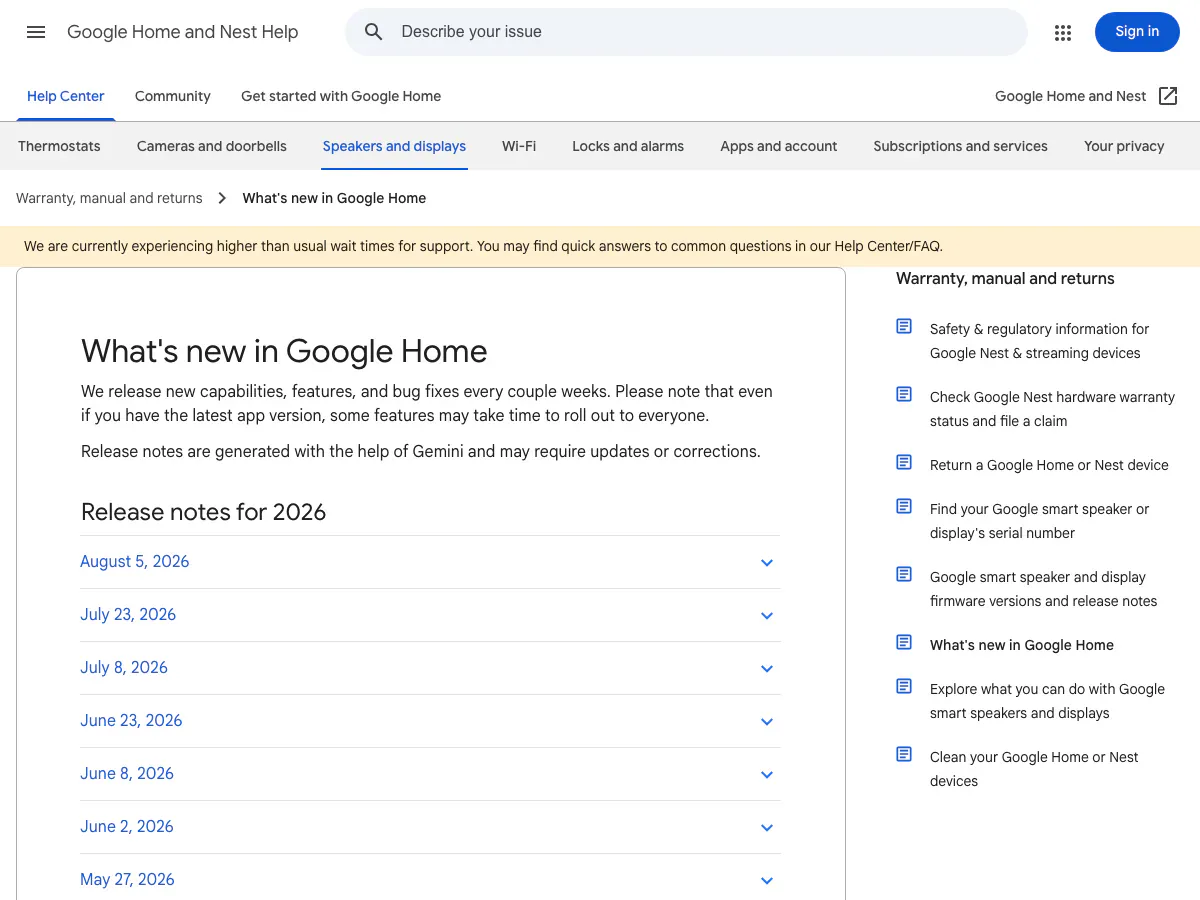Image resolution: width=1200 pixels, height=900 pixels.
Task: Select the Speakers and displays category
Action: [x=394, y=146]
